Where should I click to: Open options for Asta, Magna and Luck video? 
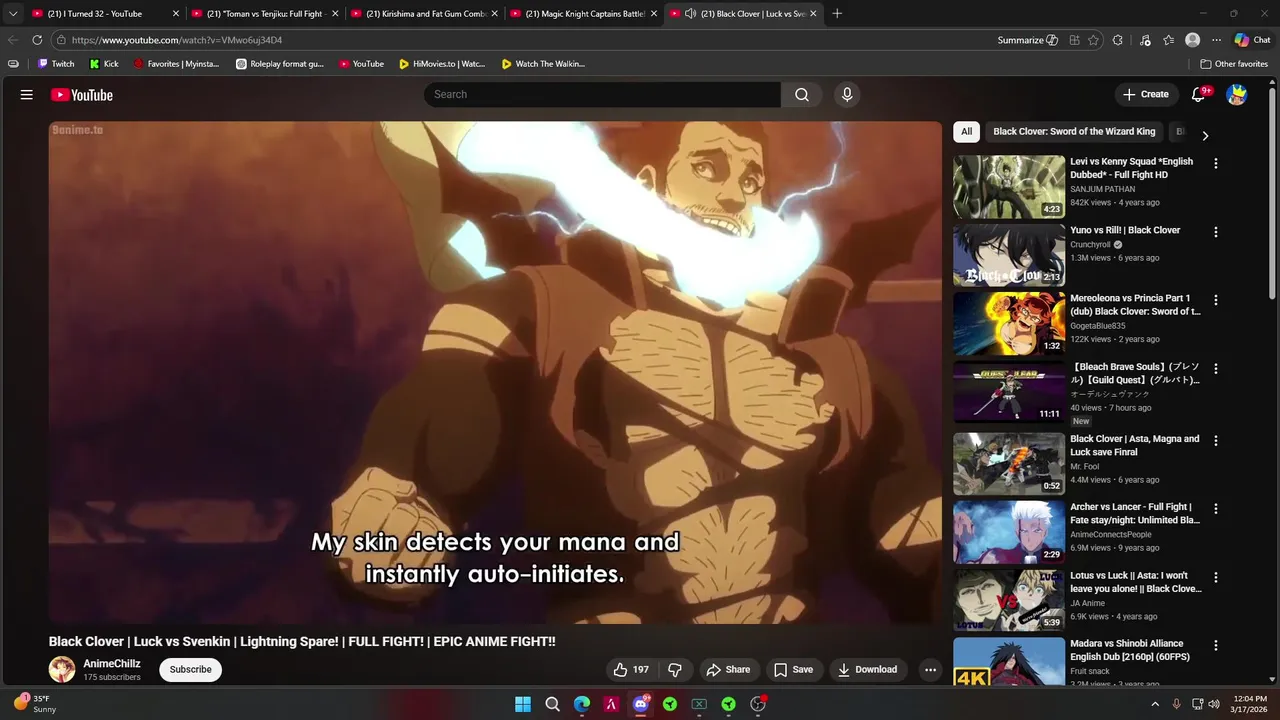coord(1216,441)
